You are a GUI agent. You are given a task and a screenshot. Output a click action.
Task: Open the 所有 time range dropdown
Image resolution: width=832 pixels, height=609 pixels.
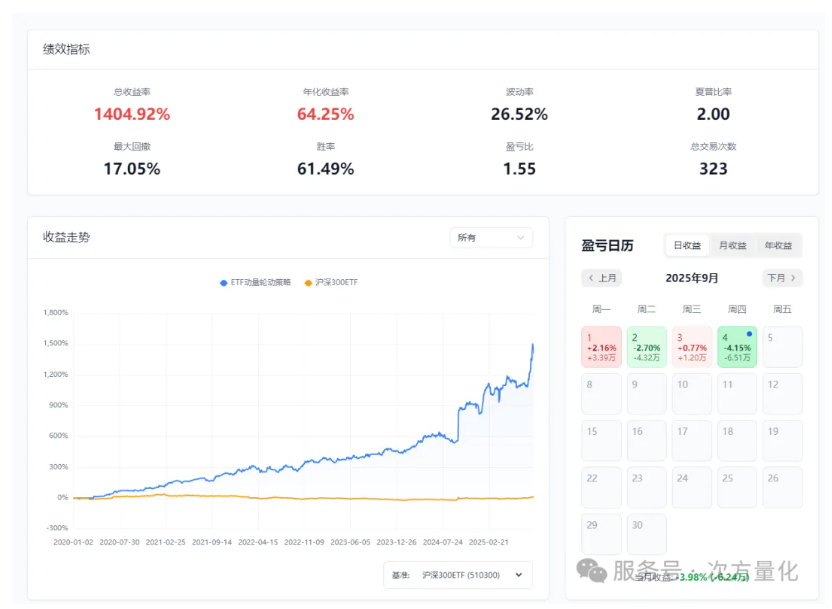coord(490,238)
